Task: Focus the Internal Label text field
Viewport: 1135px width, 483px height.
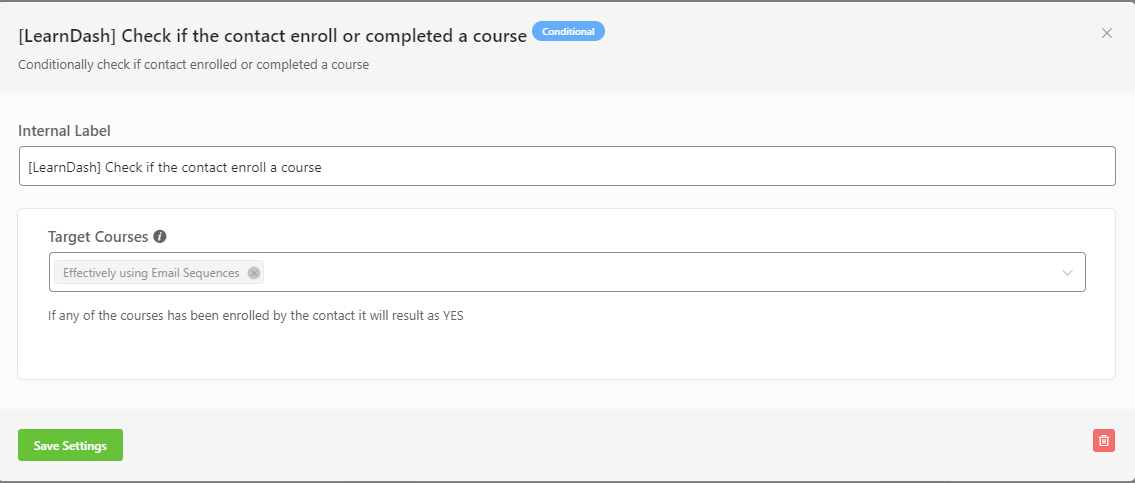Action: 567,167
